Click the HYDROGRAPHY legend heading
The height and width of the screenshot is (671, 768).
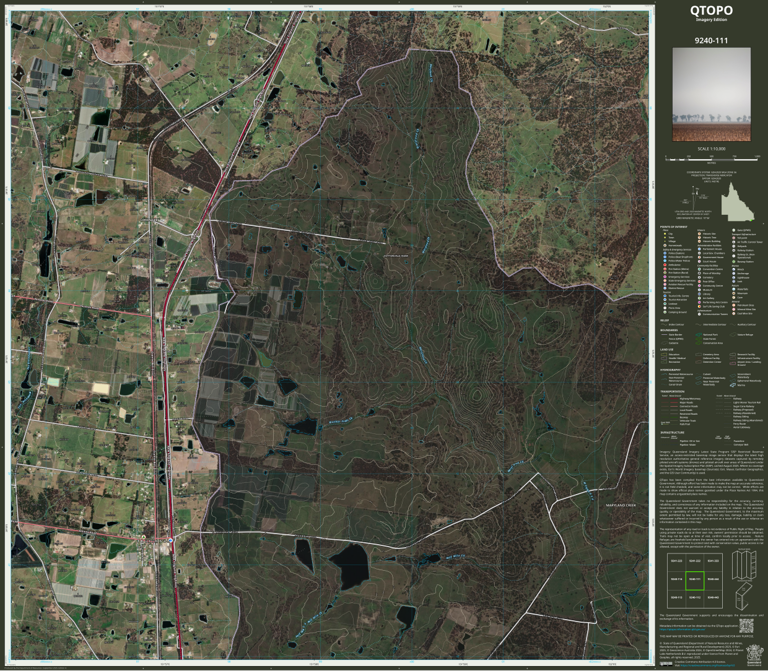670,370
